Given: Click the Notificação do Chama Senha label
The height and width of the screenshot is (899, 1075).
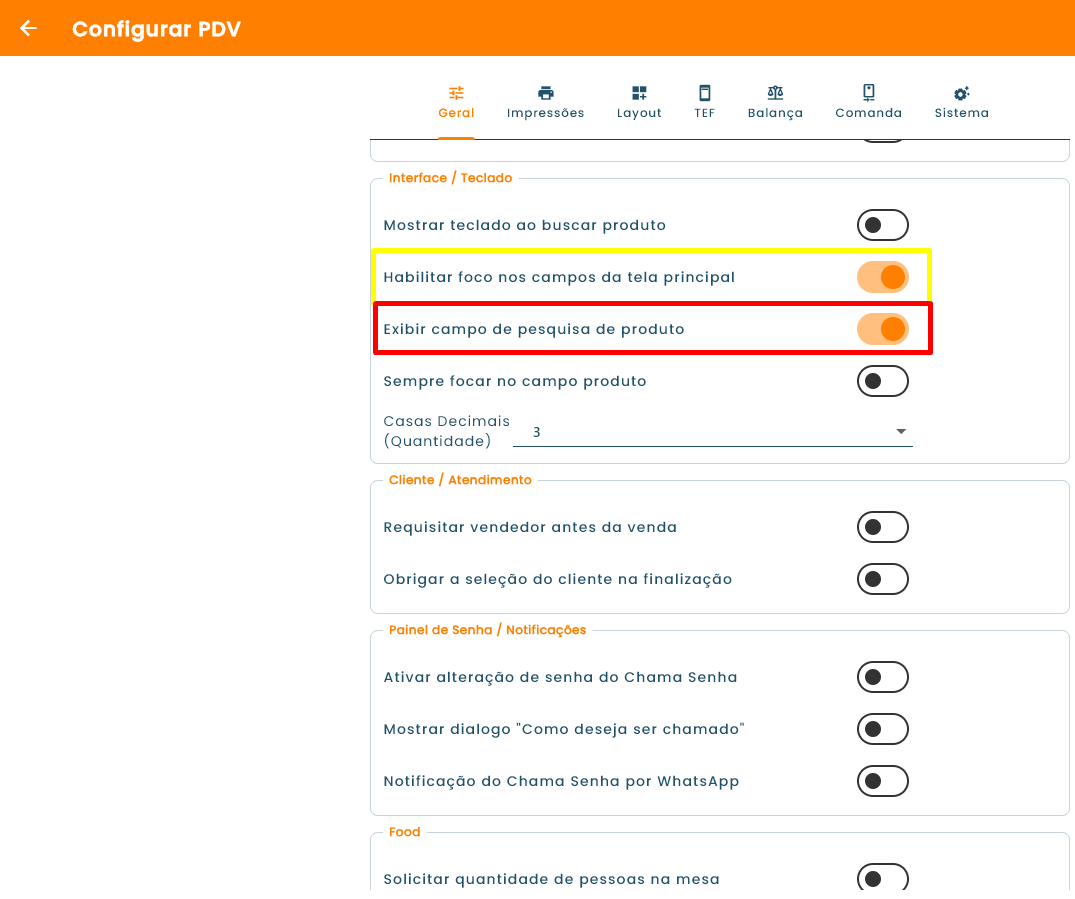Looking at the screenshot, I should point(561,781).
